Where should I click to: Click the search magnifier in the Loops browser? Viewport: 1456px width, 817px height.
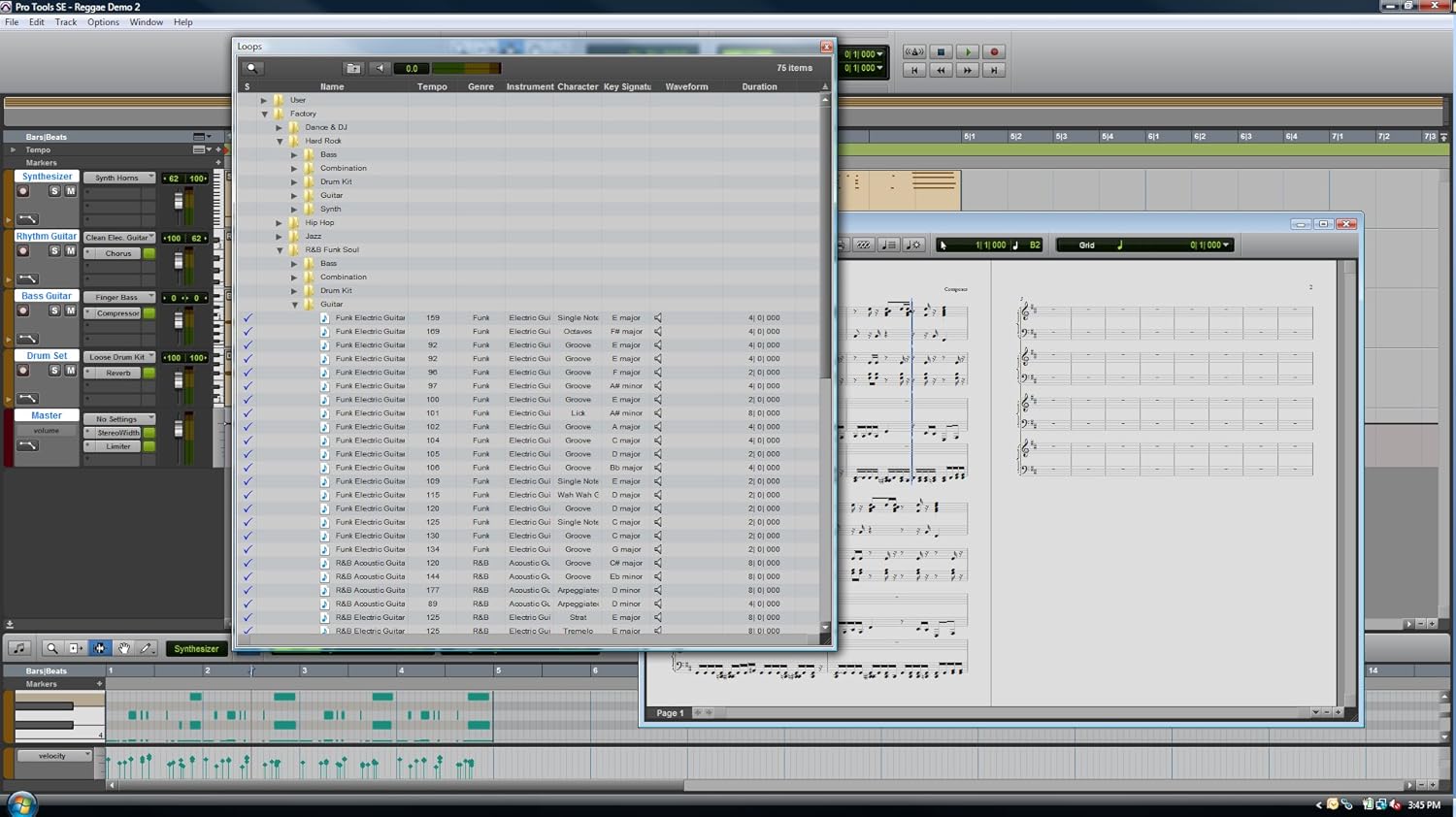252,68
